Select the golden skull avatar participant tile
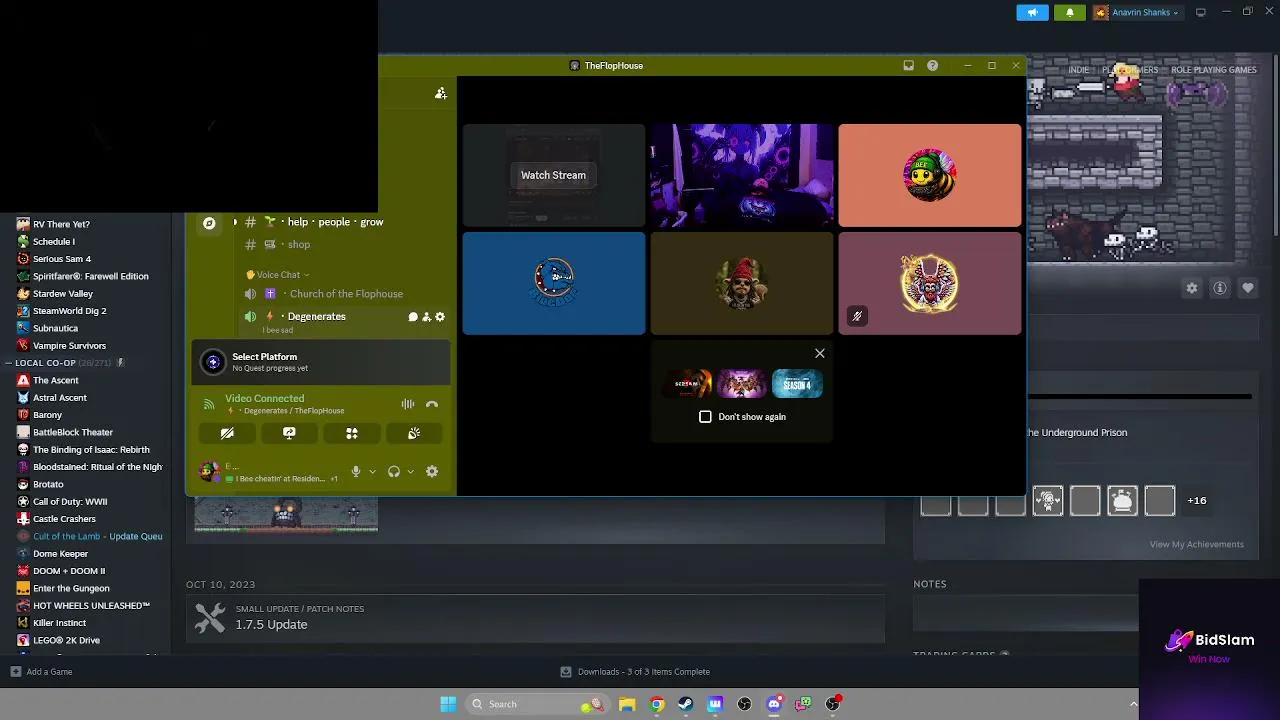This screenshot has width=1280, height=720. tap(930, 283)
